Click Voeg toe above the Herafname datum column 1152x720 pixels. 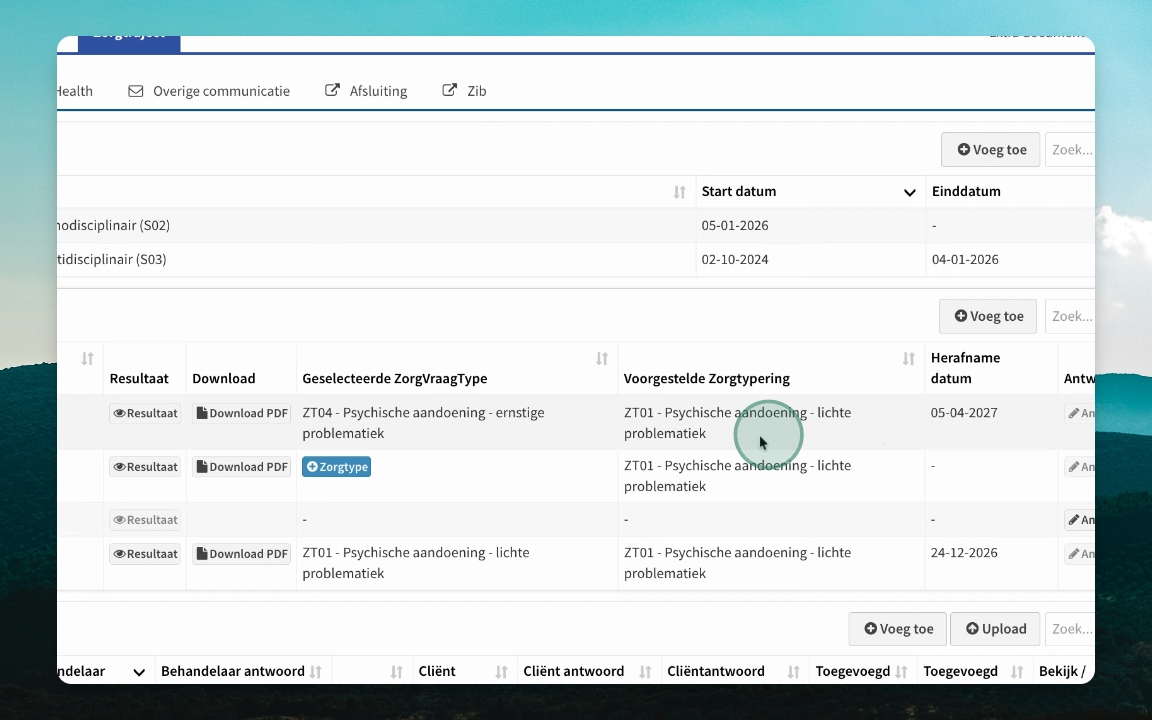click(x=988, y=316)
